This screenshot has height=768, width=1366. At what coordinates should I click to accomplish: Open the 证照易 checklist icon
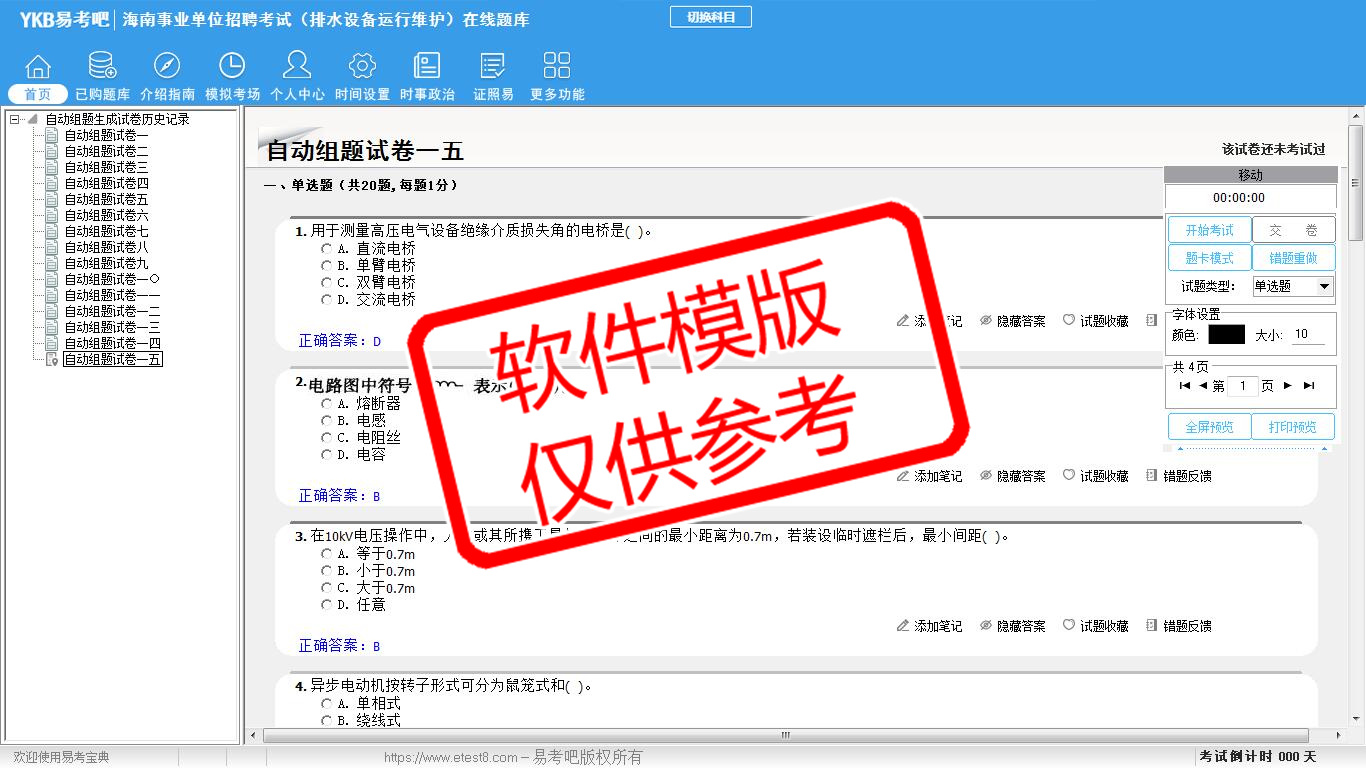tap(492, 66)
